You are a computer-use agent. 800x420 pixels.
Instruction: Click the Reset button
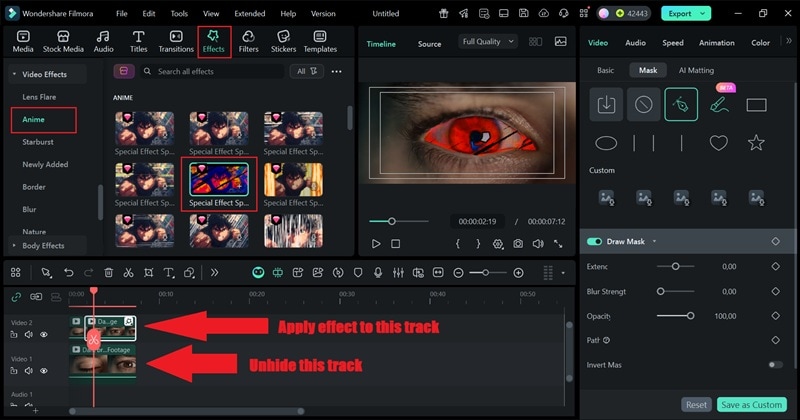pyautogui.click(x=696, y=405)
